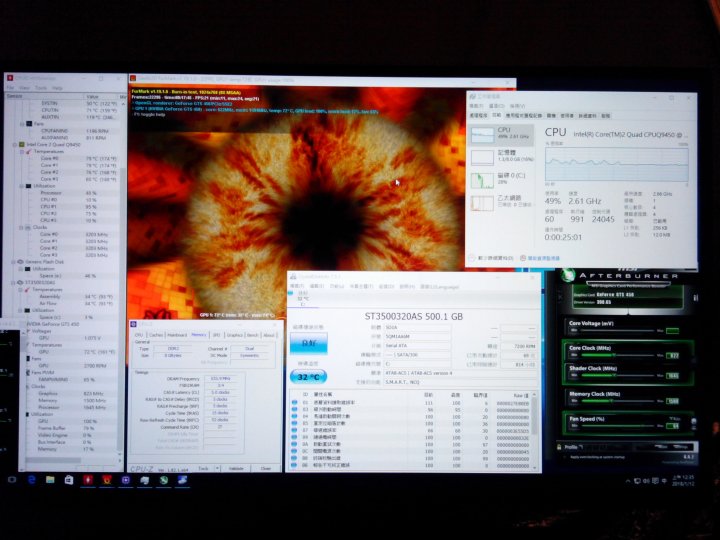This screenshot has height=540, width=720.
Task: Open the HWMonitor File menu
Action: (10, 88)
